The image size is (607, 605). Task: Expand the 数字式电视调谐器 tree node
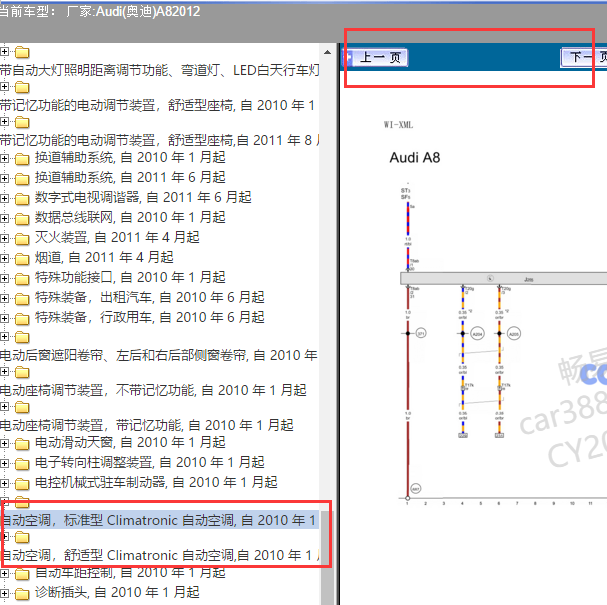tap(4, 199)
